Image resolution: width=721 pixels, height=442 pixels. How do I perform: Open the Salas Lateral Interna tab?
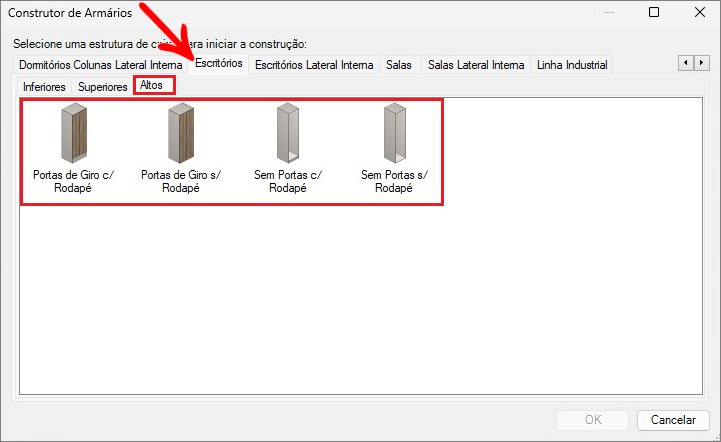pos(476,65)
